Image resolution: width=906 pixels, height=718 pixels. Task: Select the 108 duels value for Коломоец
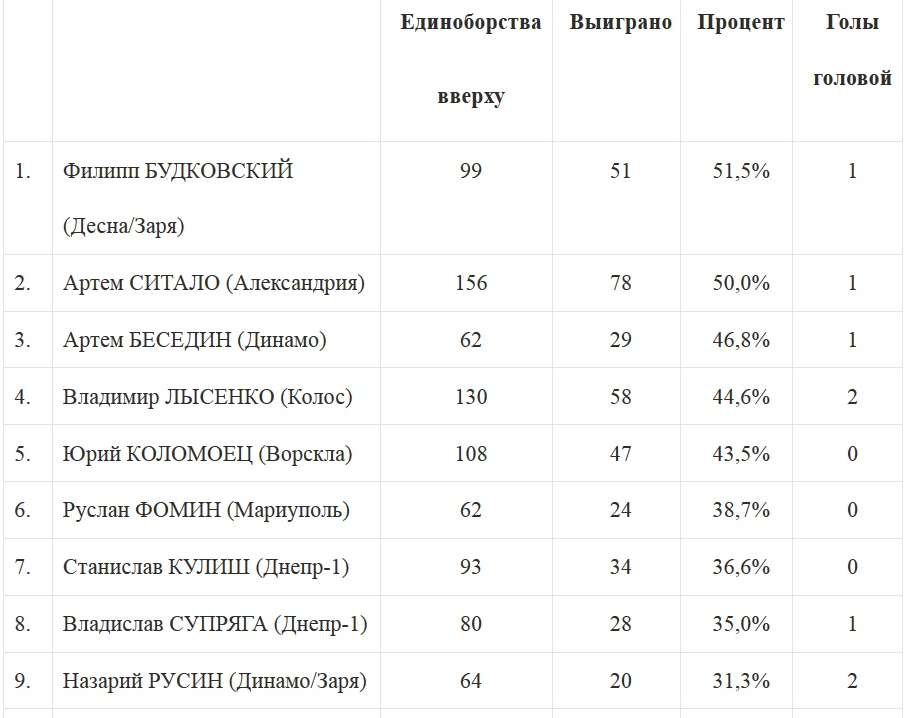470,454
